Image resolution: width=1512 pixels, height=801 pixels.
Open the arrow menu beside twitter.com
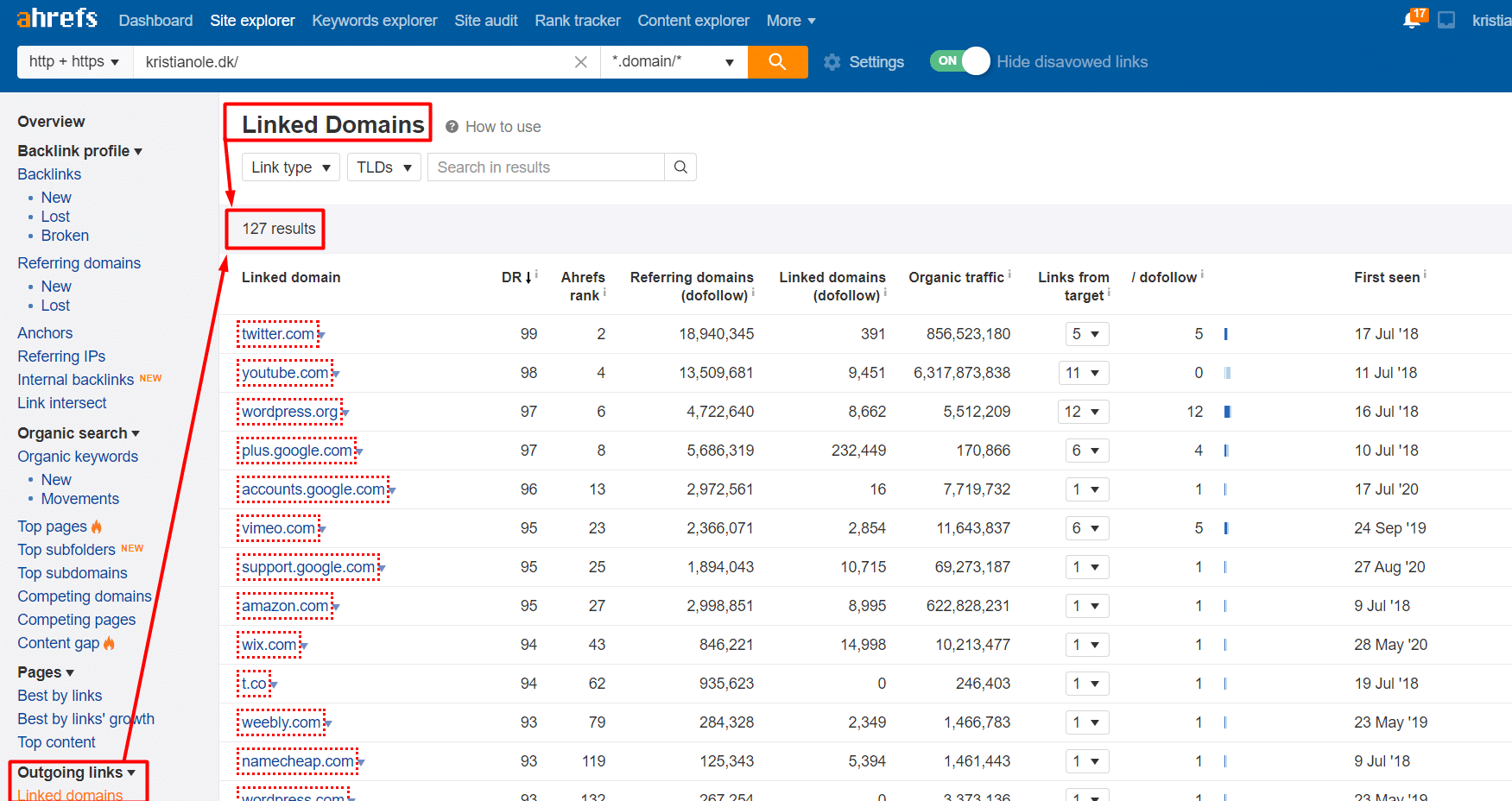tap(321, 336)
